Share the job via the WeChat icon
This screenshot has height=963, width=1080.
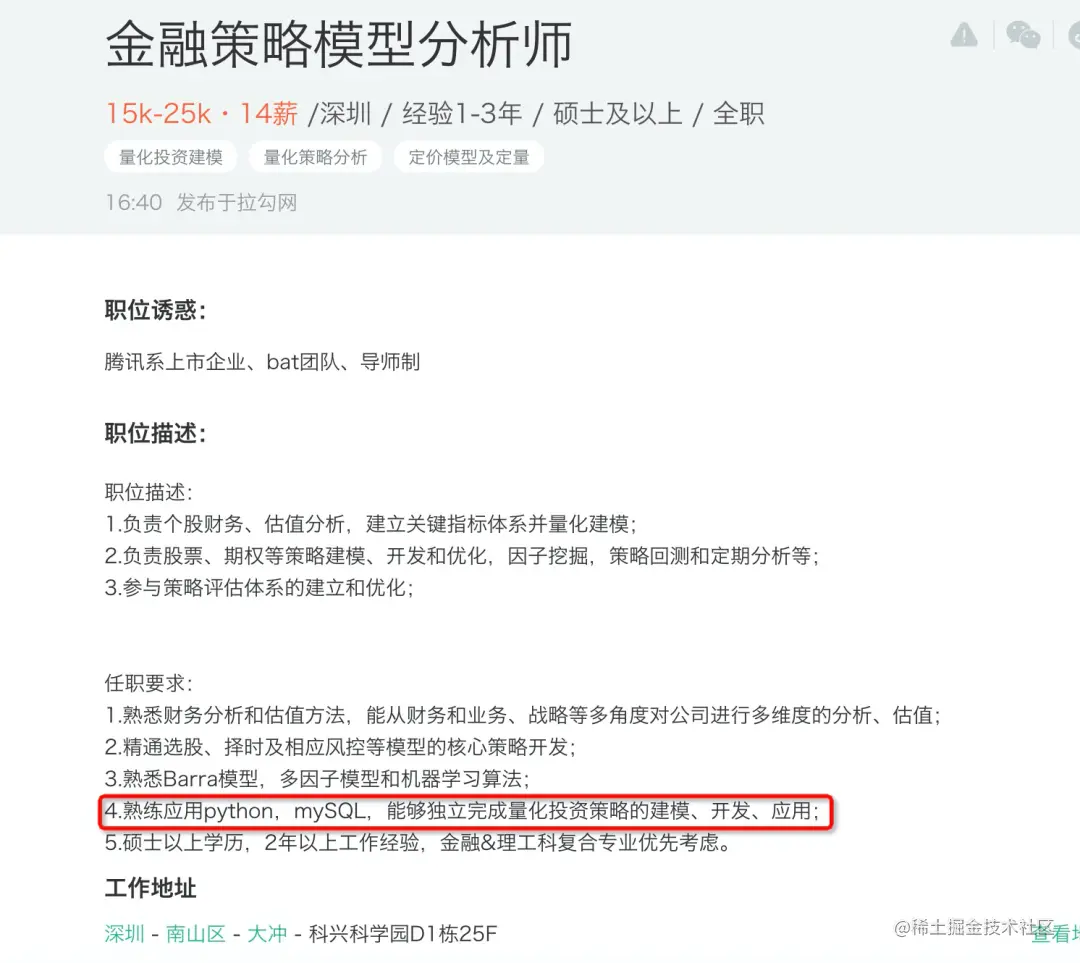[1023, 34]
